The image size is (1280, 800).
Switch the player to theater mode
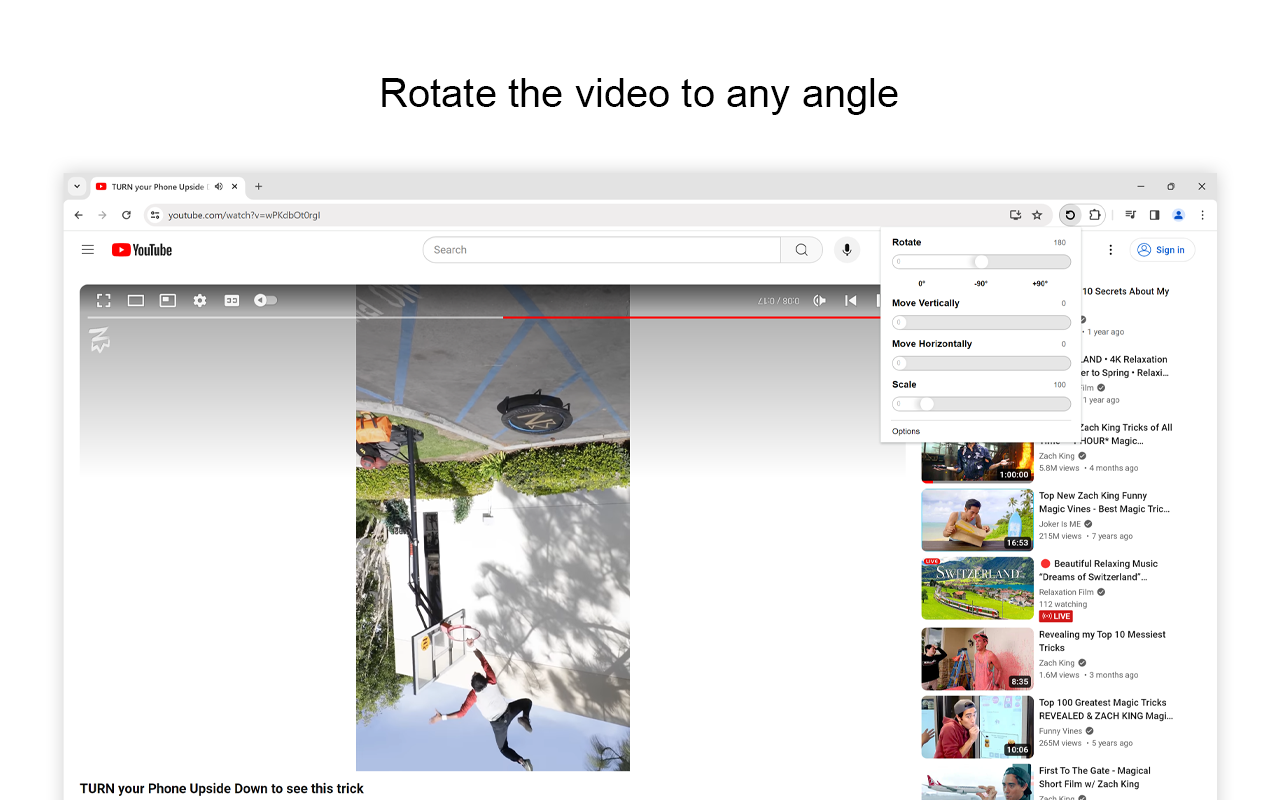(136, 299)
